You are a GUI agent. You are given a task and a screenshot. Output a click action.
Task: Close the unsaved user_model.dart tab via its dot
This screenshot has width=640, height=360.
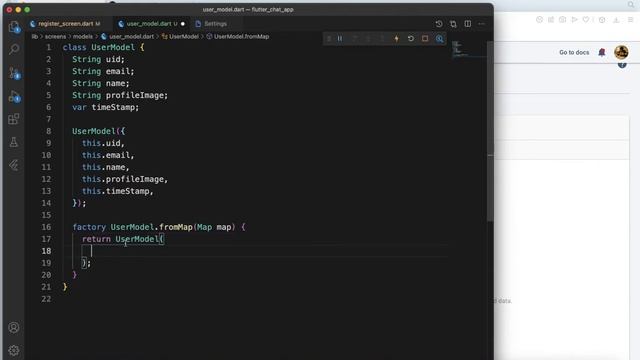point(183,24)
